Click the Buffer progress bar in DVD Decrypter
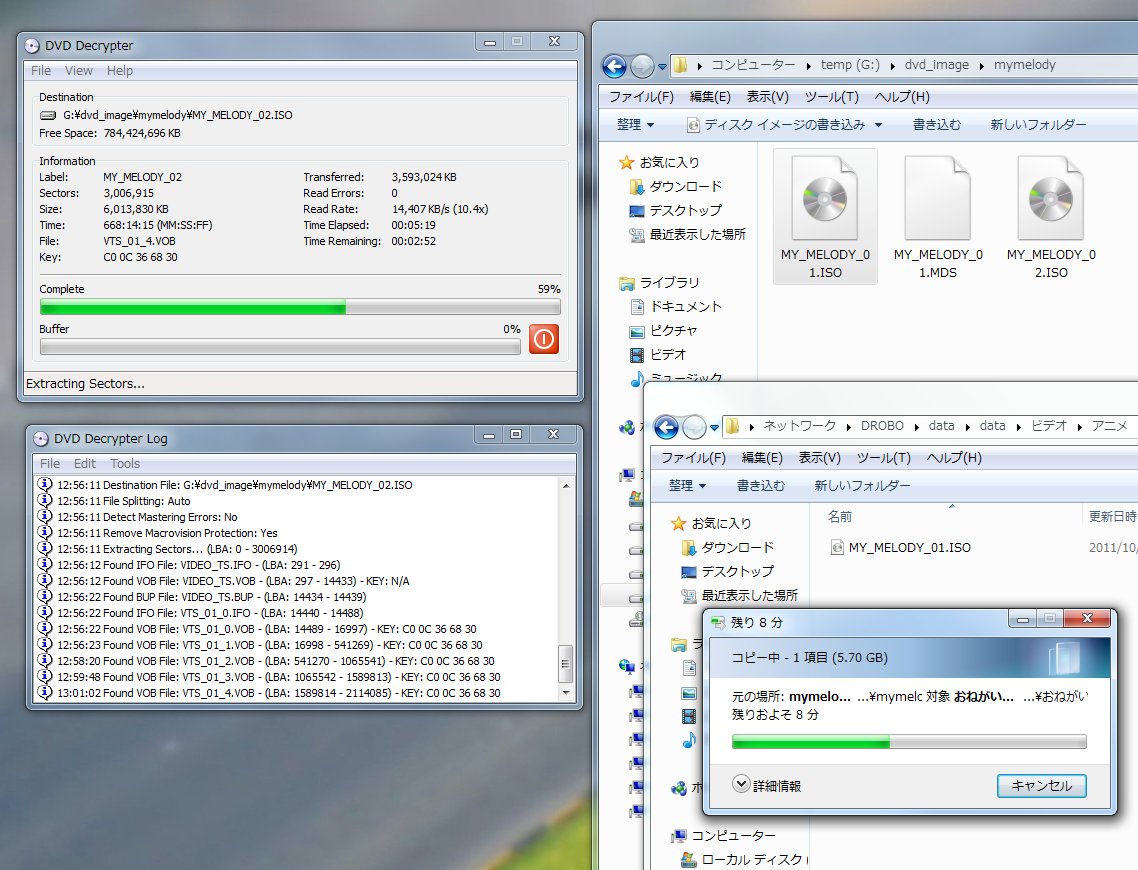Image resolution: width=1138 pixels, height=870 pixels. pos(280,347)
